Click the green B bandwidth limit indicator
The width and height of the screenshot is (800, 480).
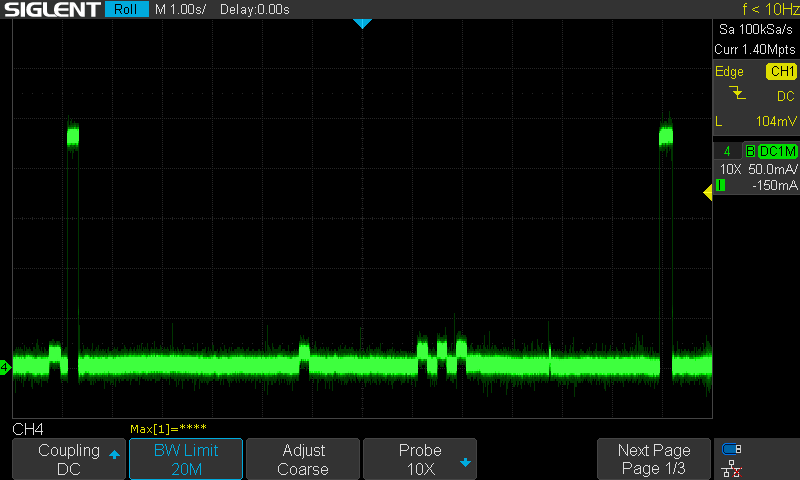coord(750,151)
